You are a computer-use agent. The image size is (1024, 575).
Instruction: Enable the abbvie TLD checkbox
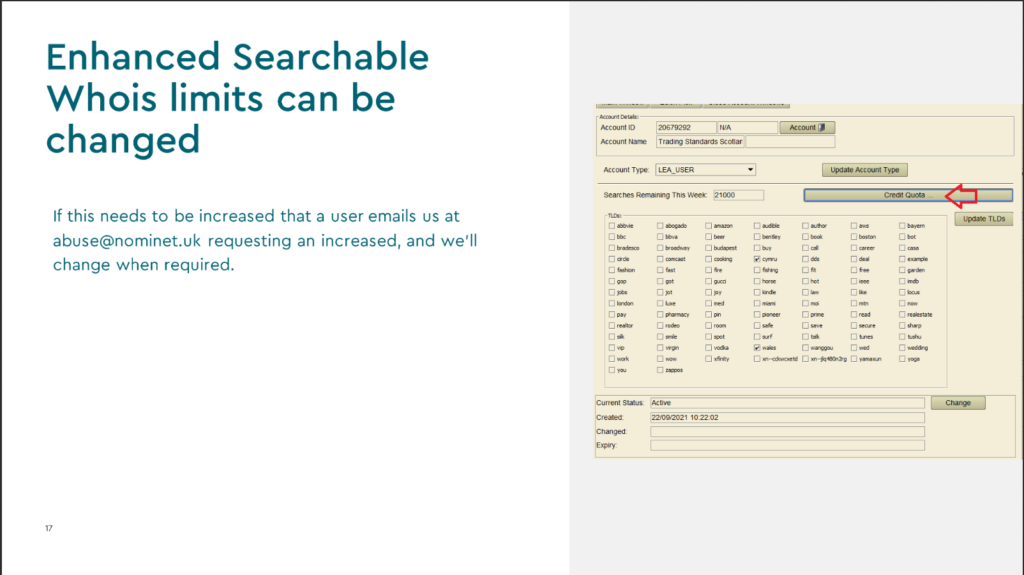611,226
